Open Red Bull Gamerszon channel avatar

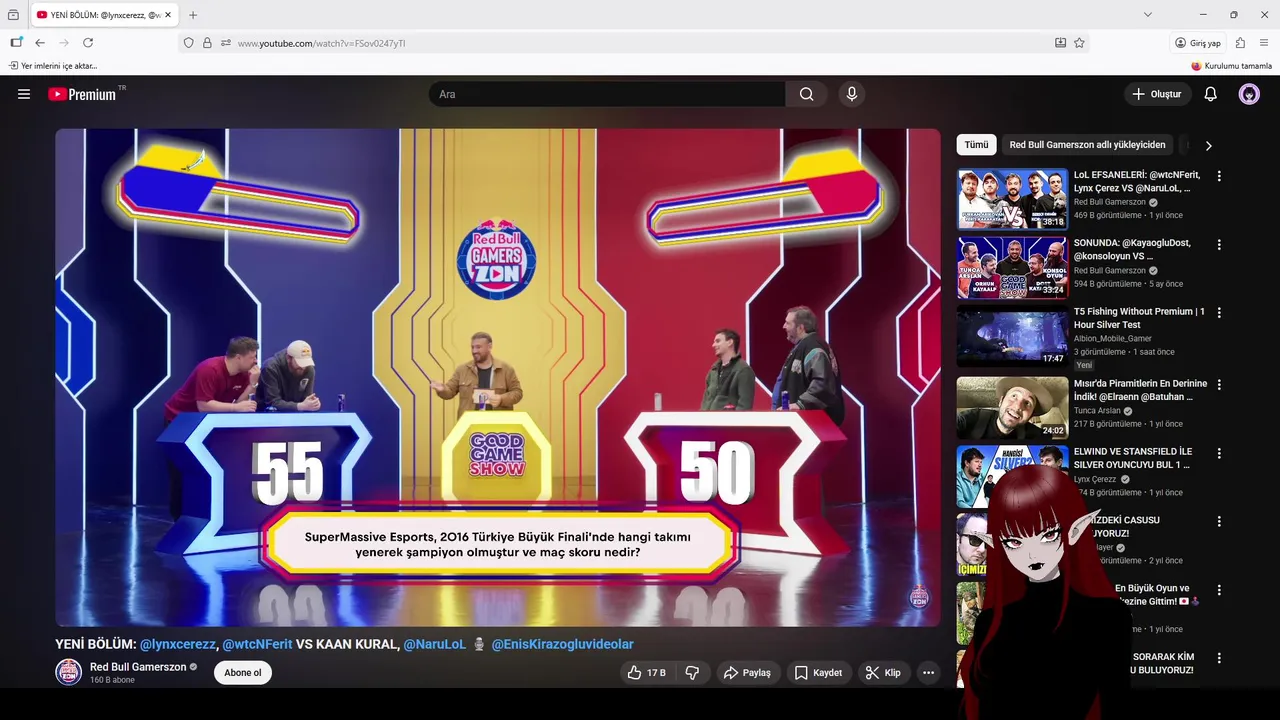pyautogui.click(x=68, y=672)
